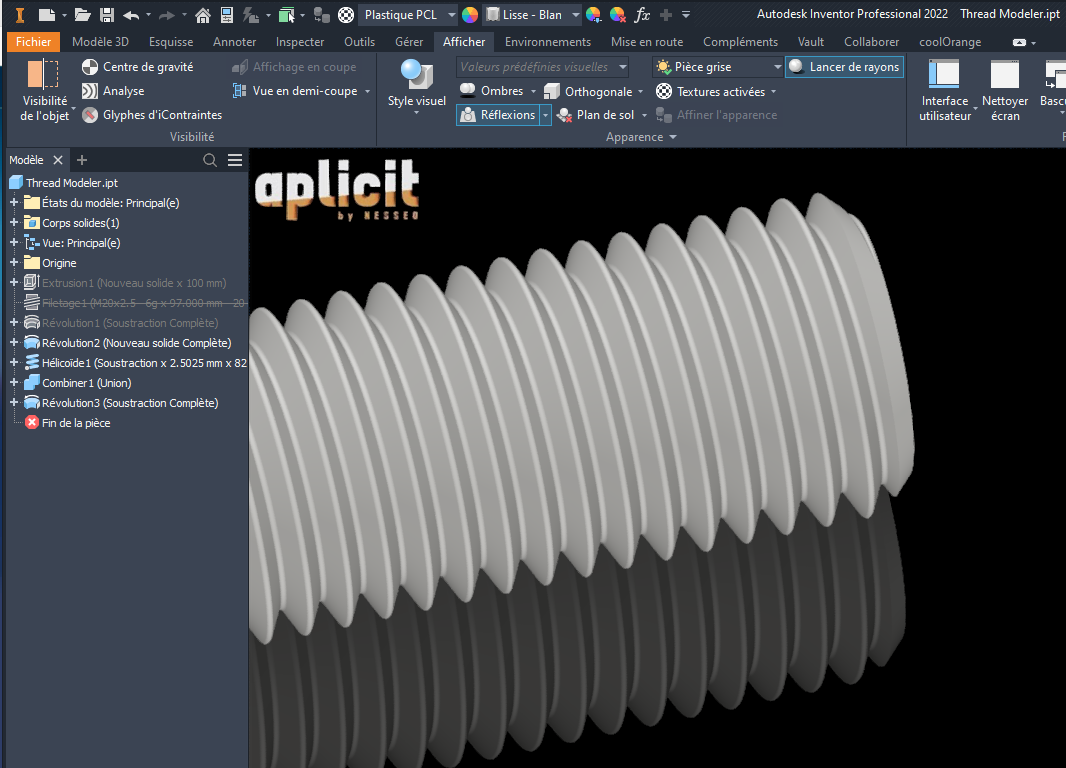Screen dimensions: 1066x768
Task: Toggle Plan de sol display
Action: click(601, 115)
